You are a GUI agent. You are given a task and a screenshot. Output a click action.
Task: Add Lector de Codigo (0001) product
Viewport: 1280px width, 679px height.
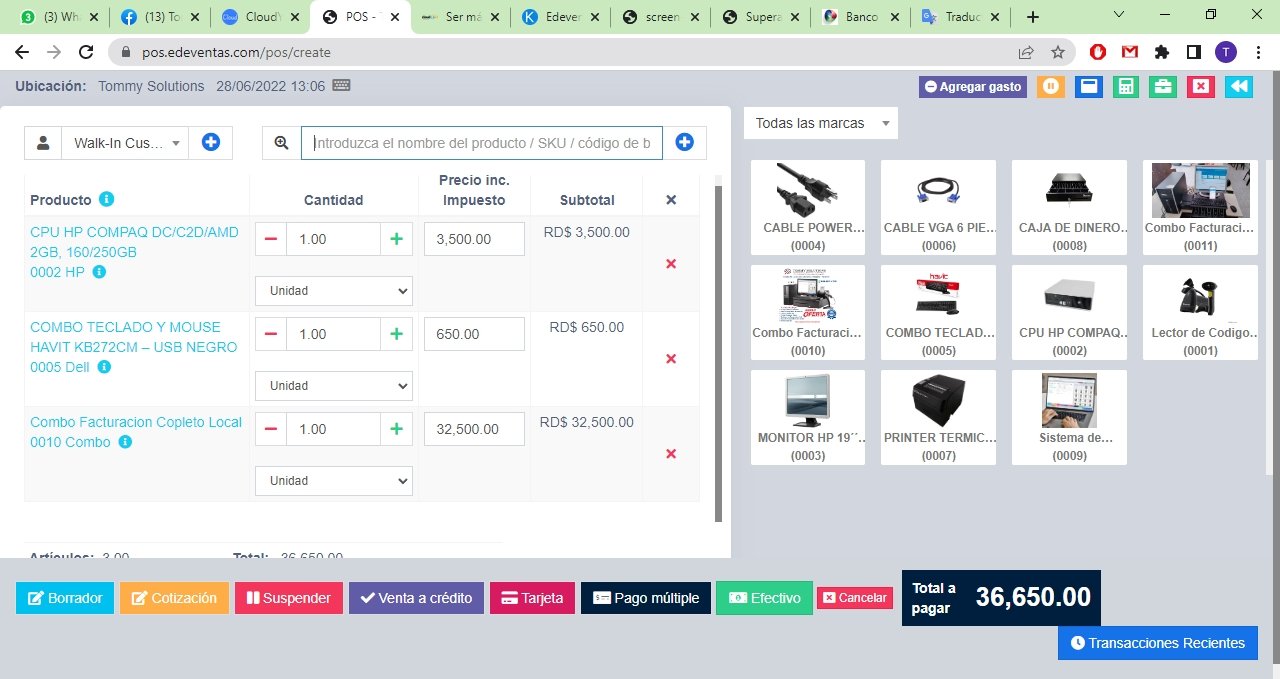point(1200,312)
